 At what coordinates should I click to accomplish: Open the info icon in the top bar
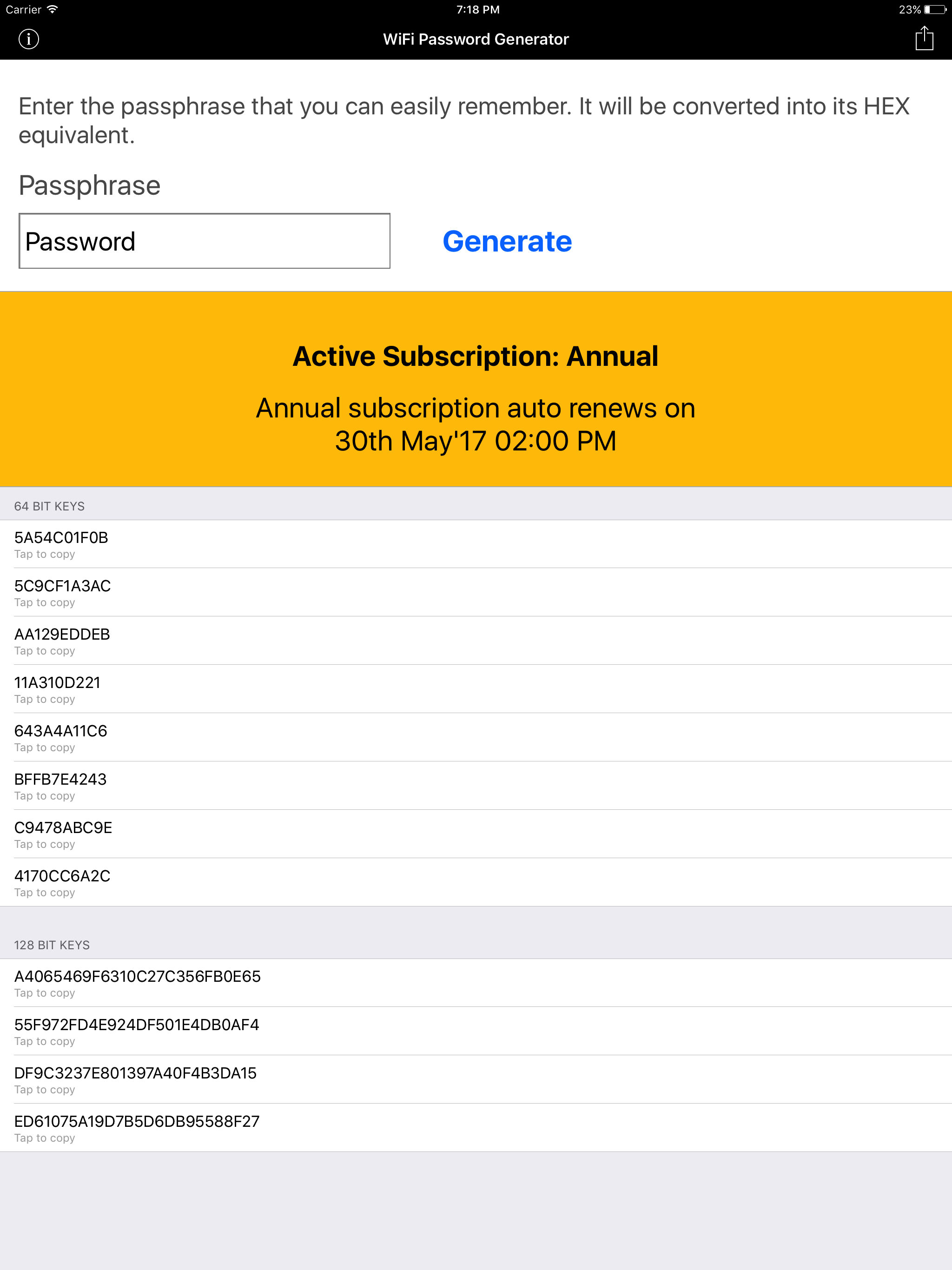coord(29,39)
